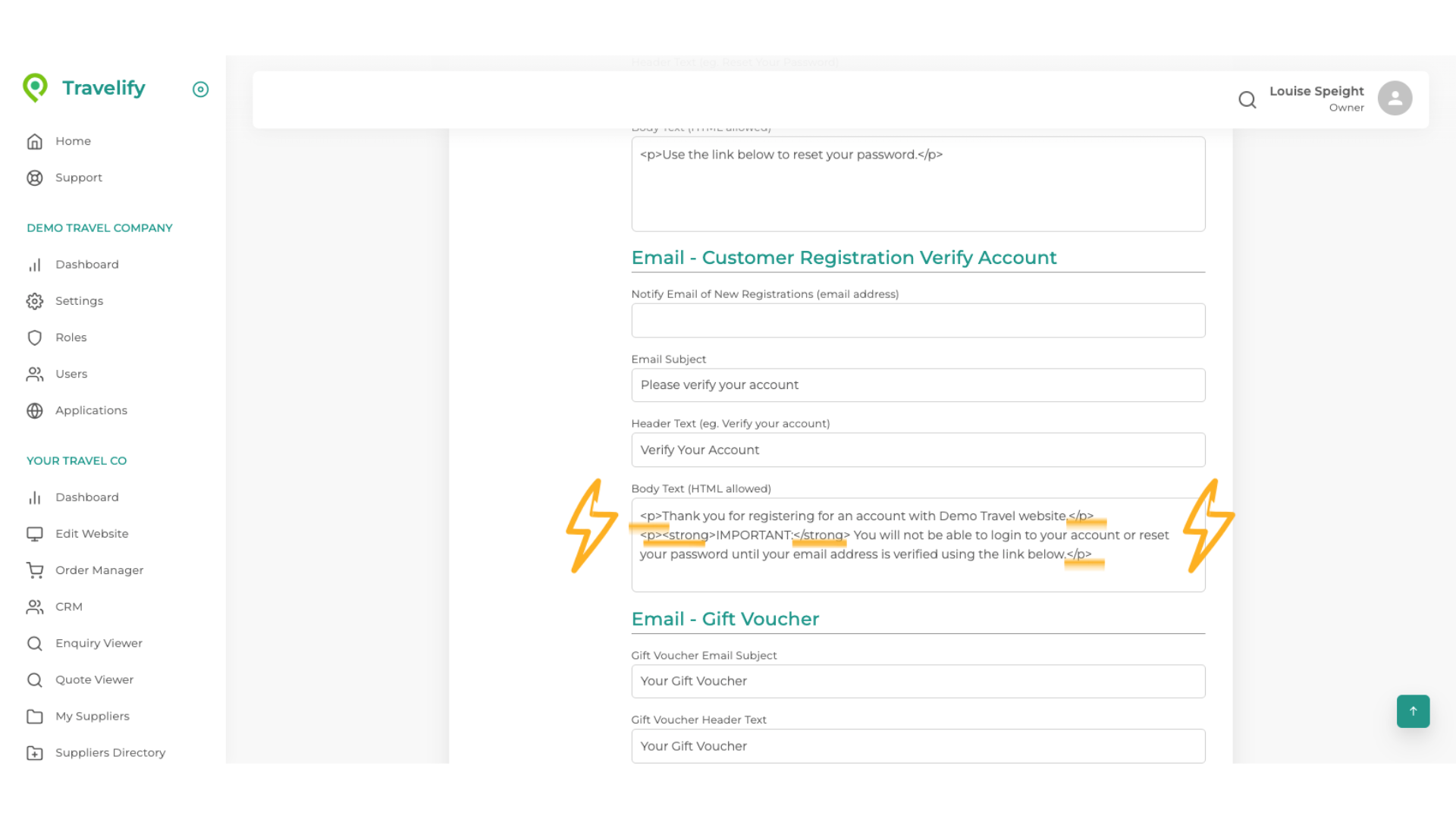The width and height of the screenshot is (1456, 819).
Task: Open the CRM link
Action: [x=68, y=607]
